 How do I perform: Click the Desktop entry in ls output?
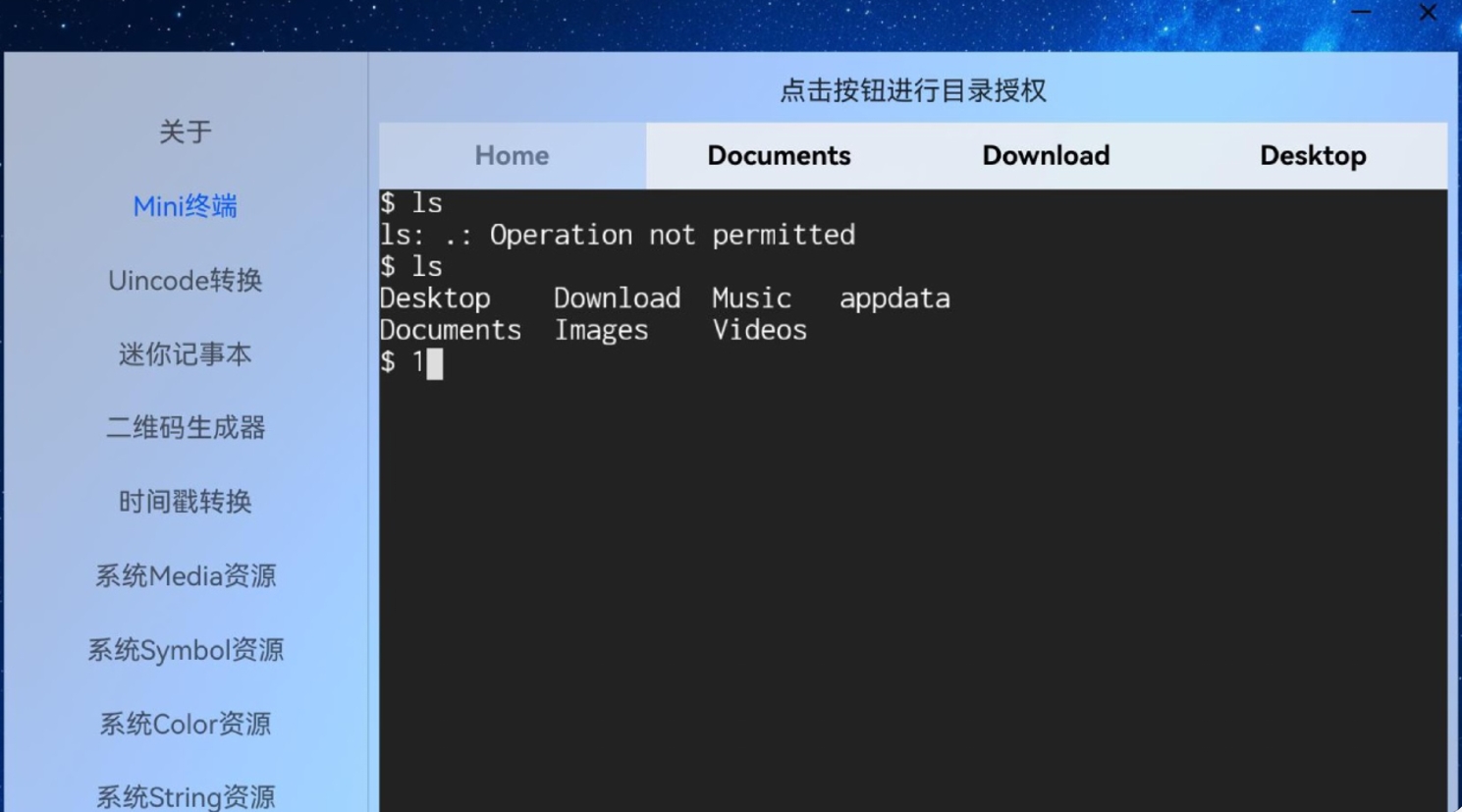(435, 298)
